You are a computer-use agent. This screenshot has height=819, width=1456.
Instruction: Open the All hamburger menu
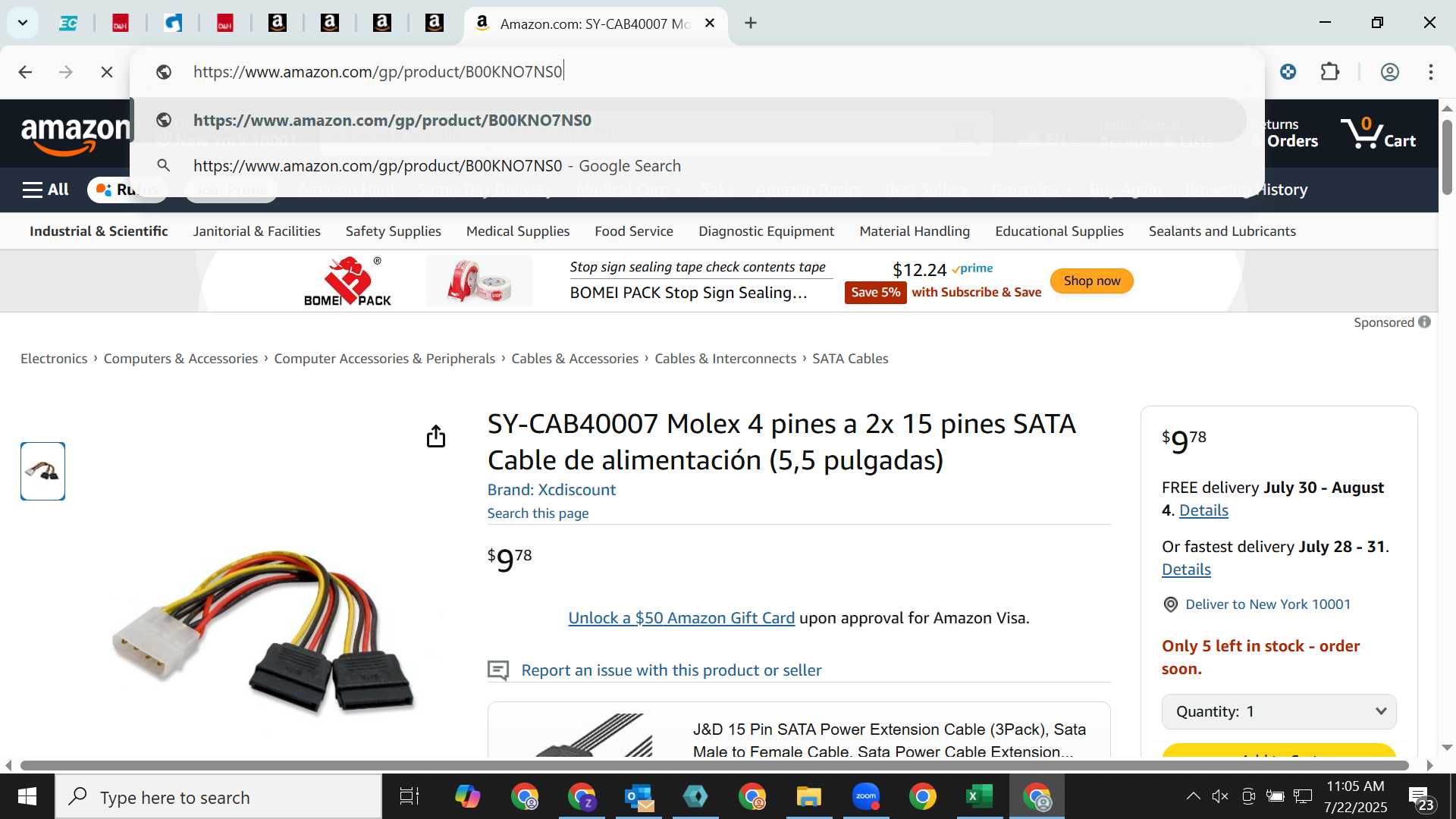point(45,190)
